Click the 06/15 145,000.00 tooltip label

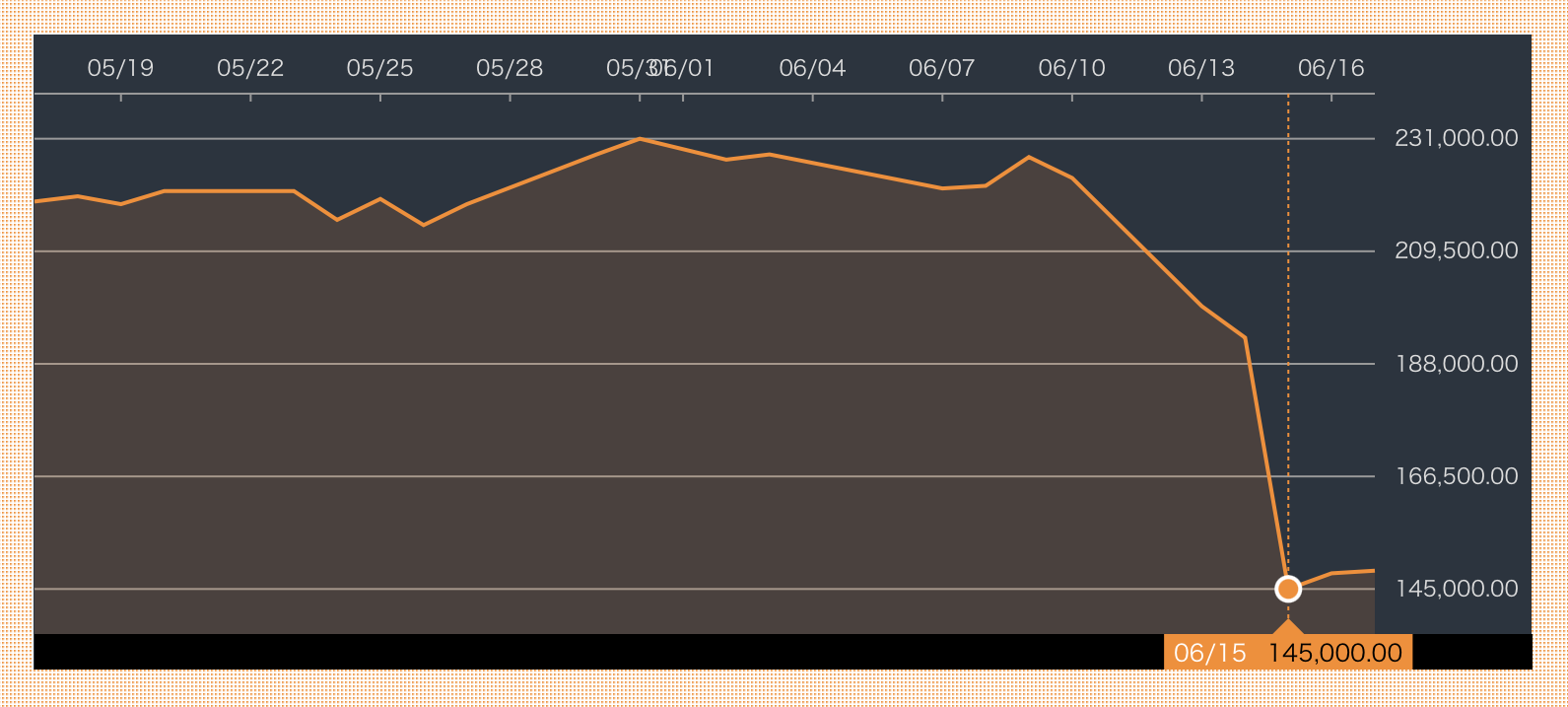point(1287,653)
